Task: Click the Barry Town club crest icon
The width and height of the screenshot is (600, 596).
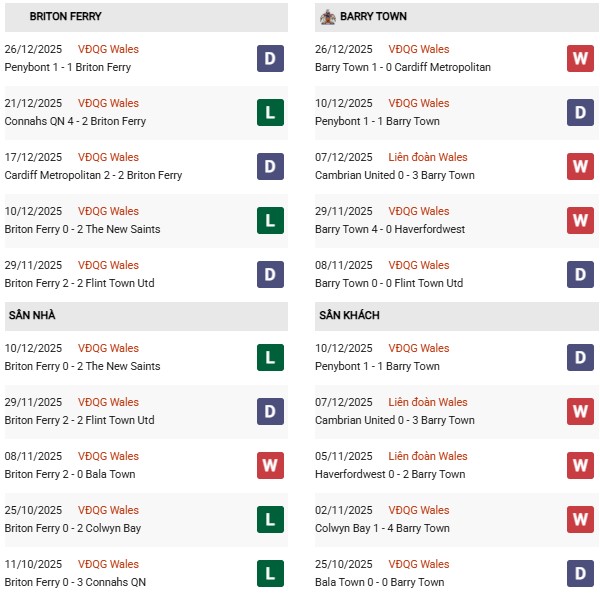Action: (x=327, y=17)
